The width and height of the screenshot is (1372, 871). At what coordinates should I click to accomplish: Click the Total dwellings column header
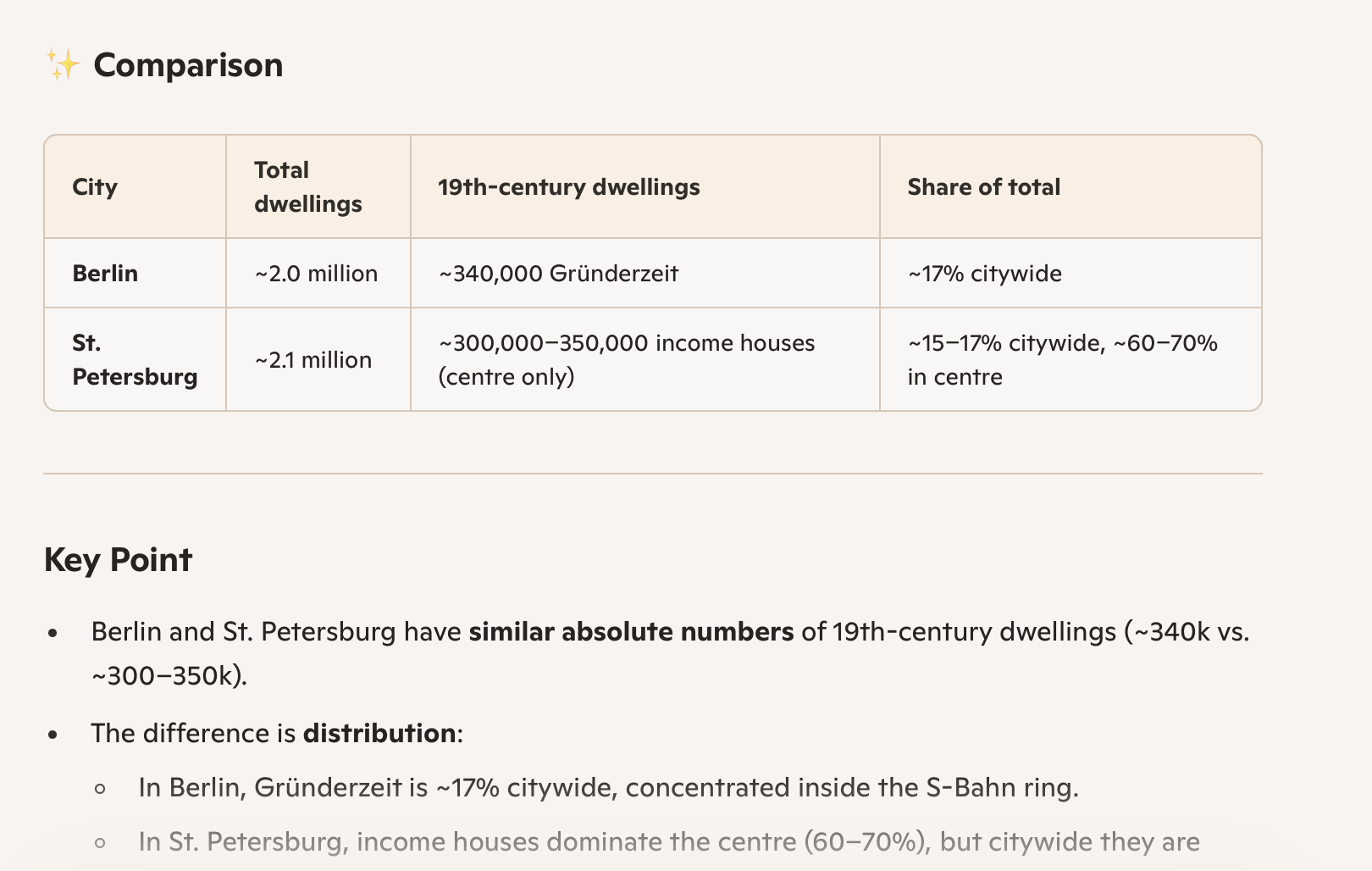[307, 187]
